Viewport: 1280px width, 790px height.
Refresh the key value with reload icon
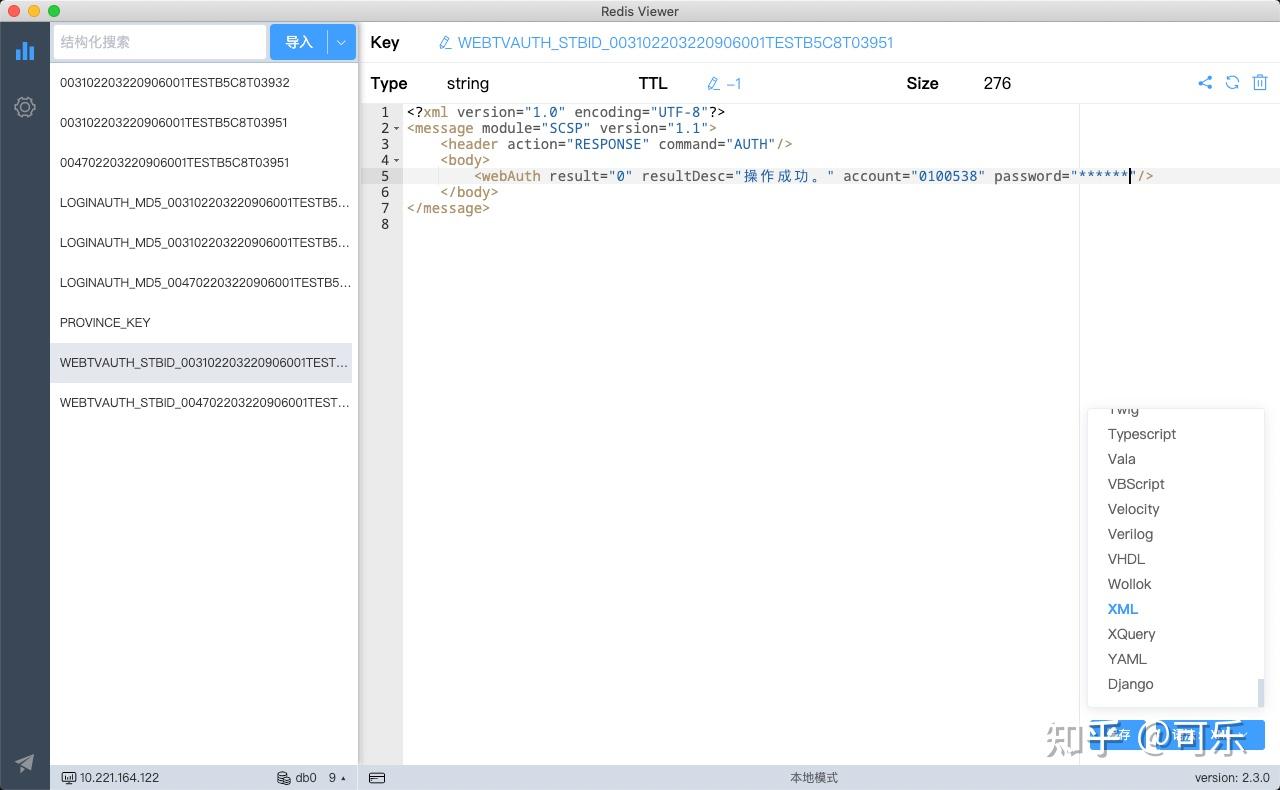point(1232,83)
